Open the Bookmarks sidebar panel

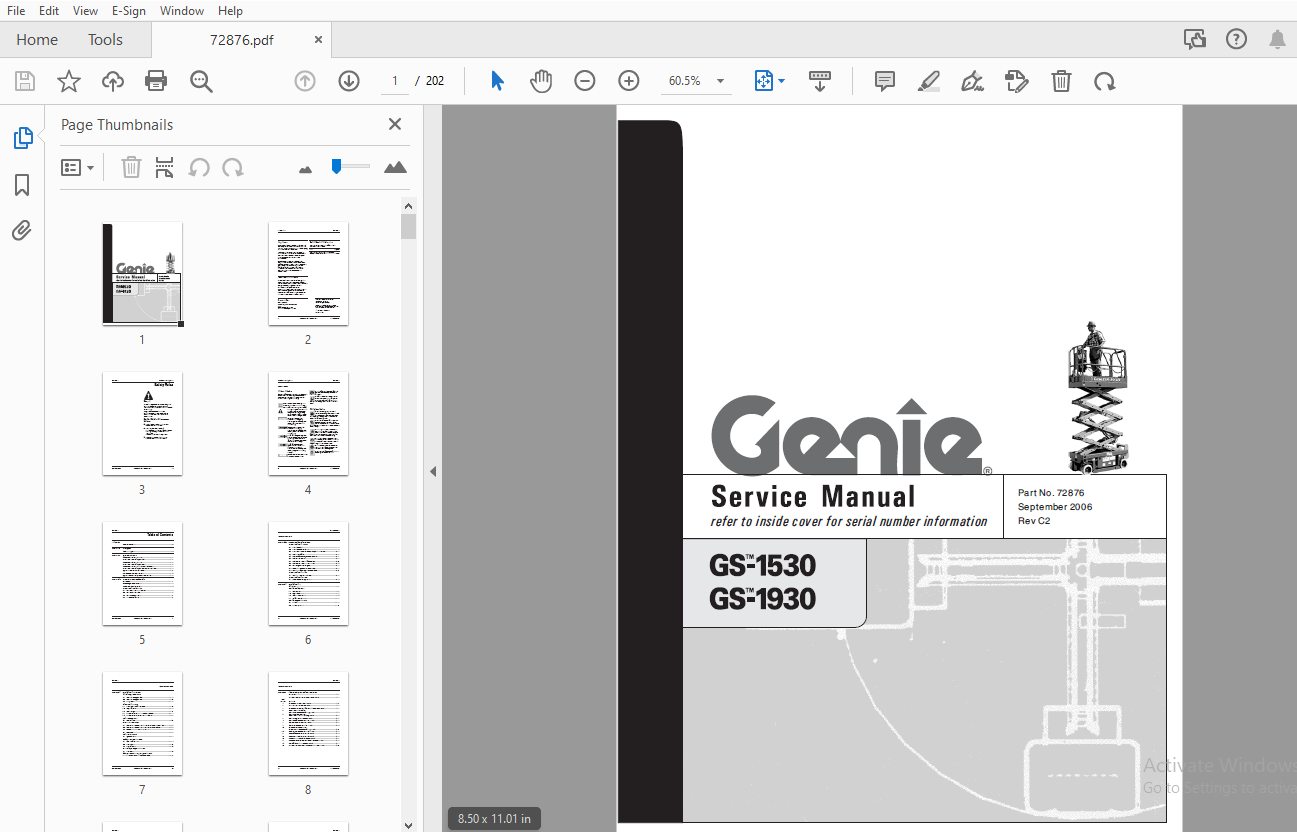pyautogui.click(x=22, y=185)
